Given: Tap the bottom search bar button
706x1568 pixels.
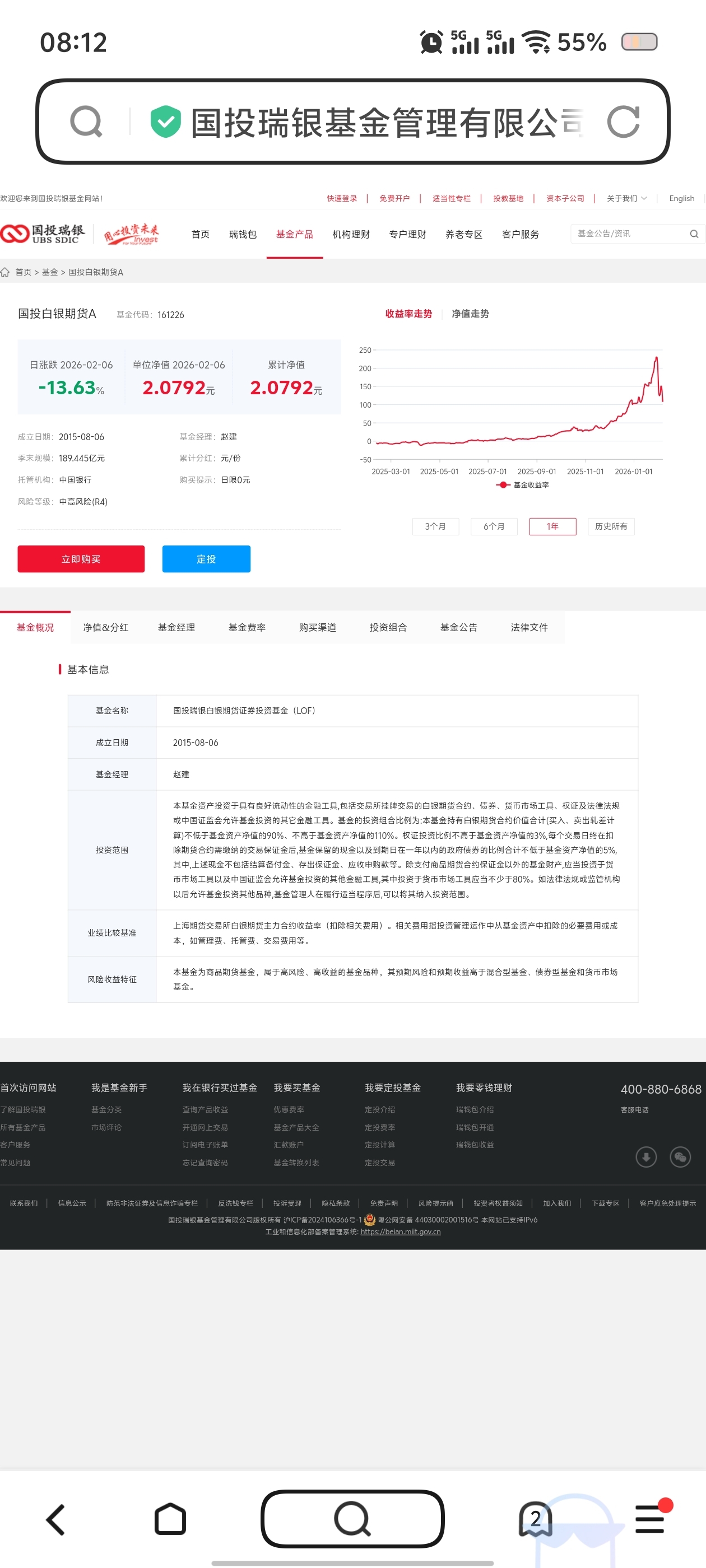Looking at the screenshot, I should tap(352, 1519).
